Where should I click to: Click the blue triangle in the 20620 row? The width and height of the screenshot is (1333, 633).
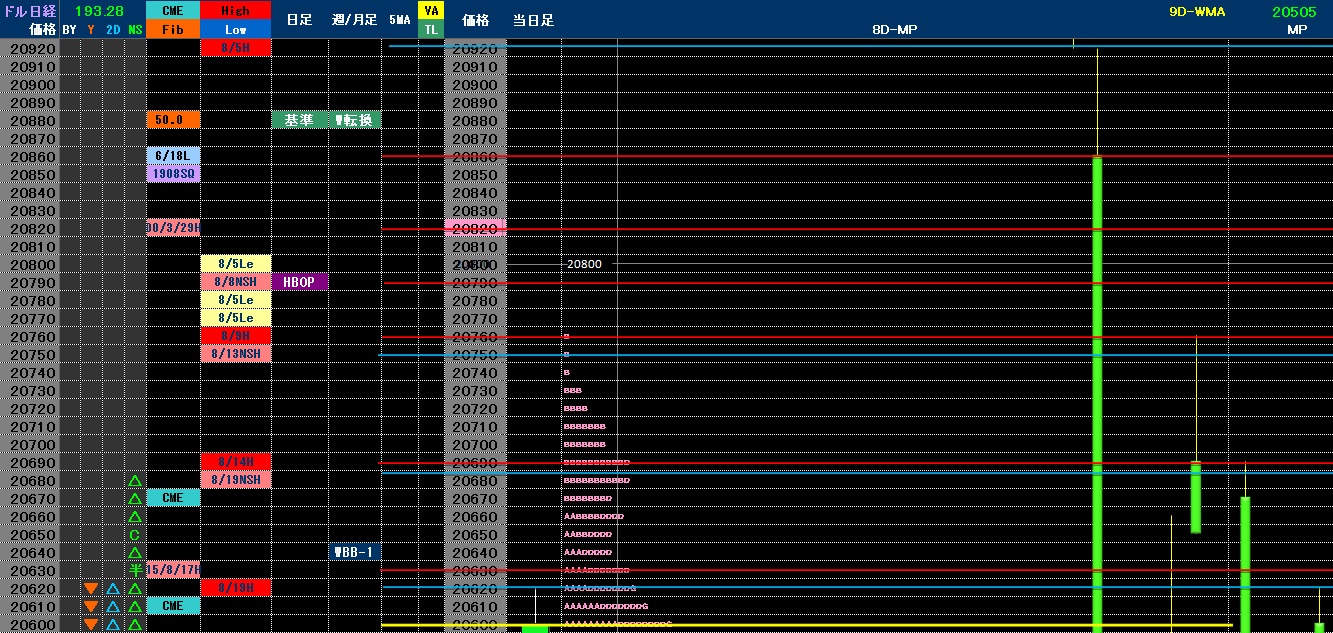112,589
